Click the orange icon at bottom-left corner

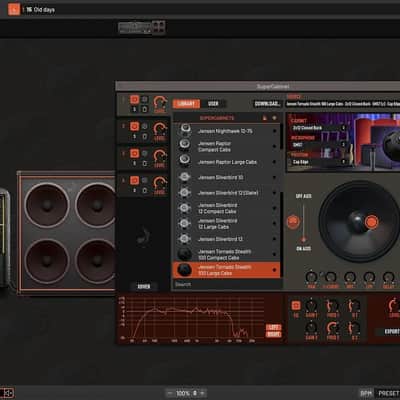[x=7, y=393]
